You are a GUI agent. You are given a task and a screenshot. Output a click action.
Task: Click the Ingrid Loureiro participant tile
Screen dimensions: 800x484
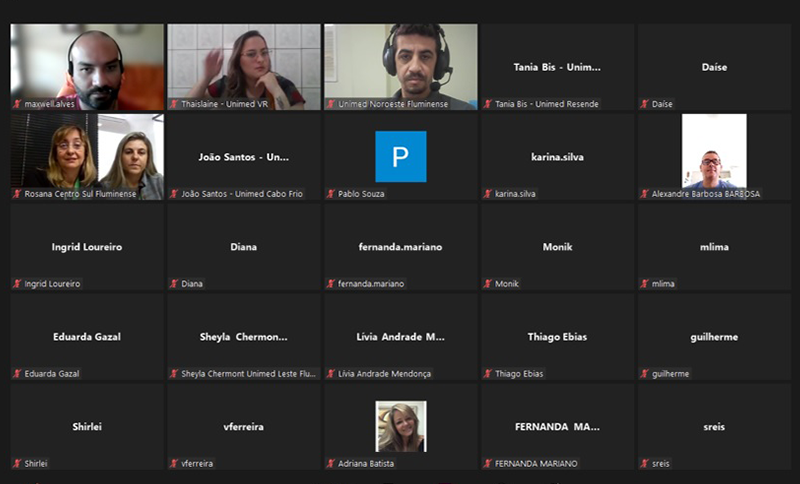pos(87,246)
